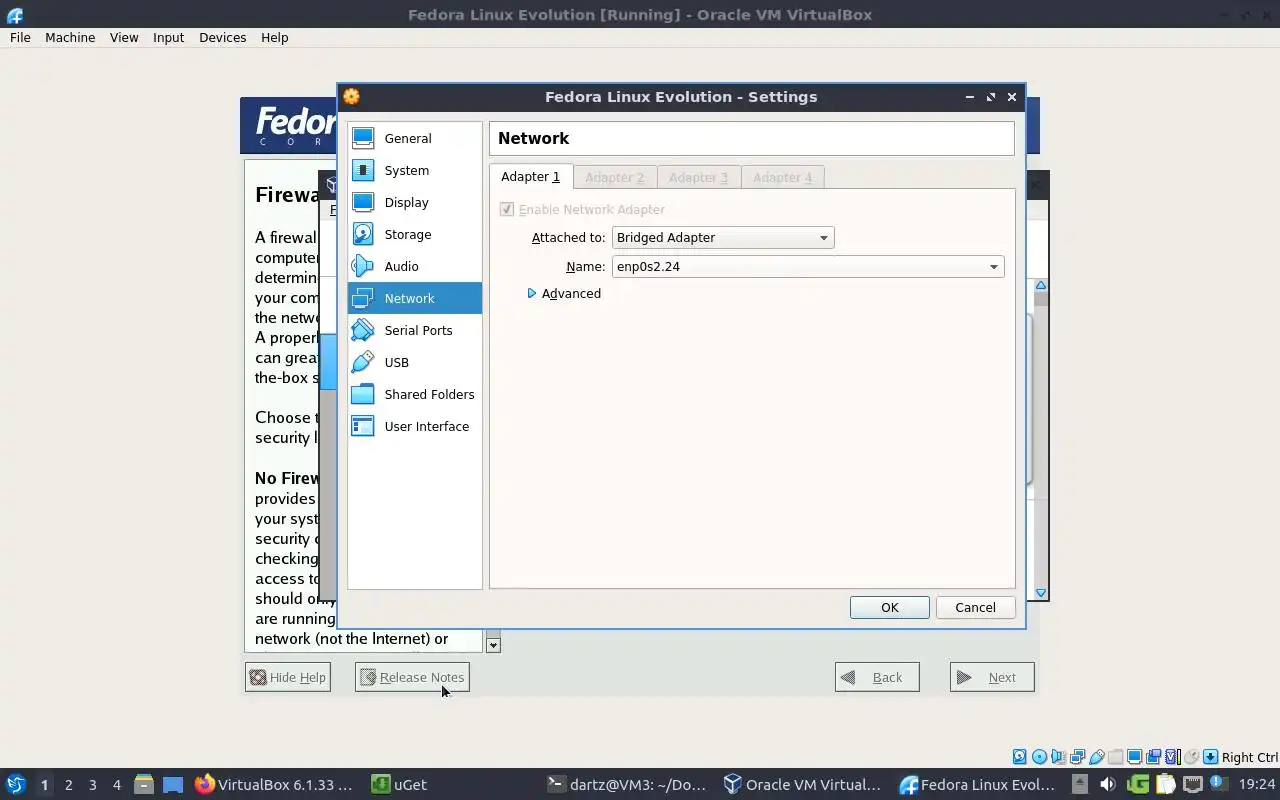1280x800 pixels.
Task: Click the keyboard capture arrow icon
Action: (x=1210, y=757)
